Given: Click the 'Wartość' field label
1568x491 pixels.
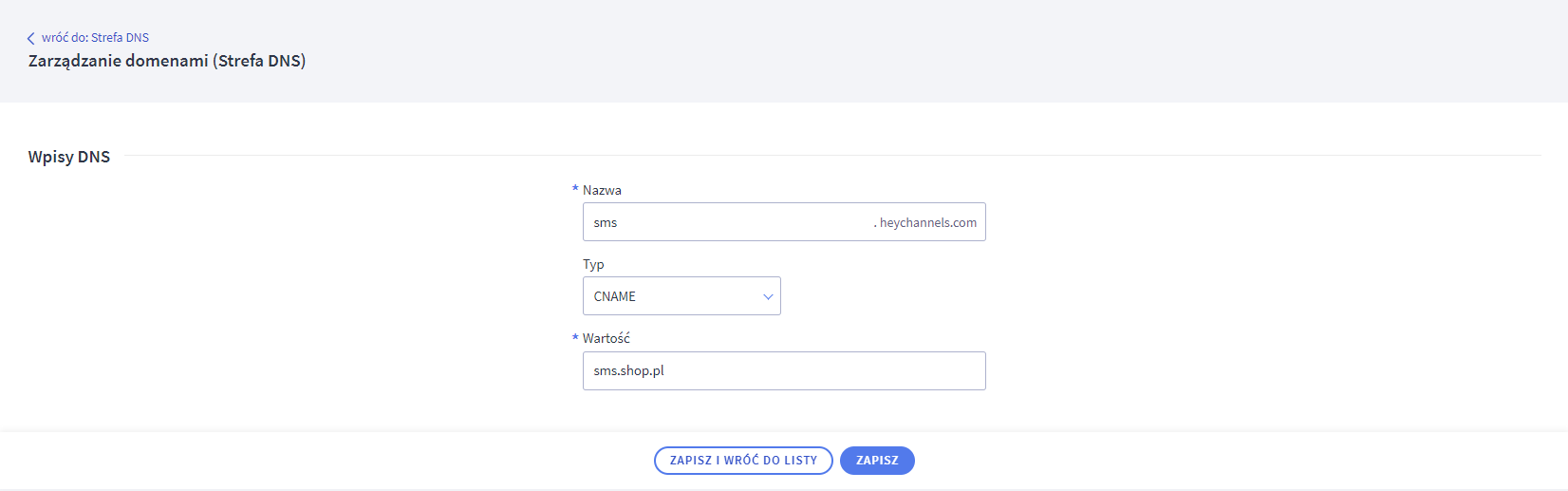Looking at the screenshot, I should point(607,338).
